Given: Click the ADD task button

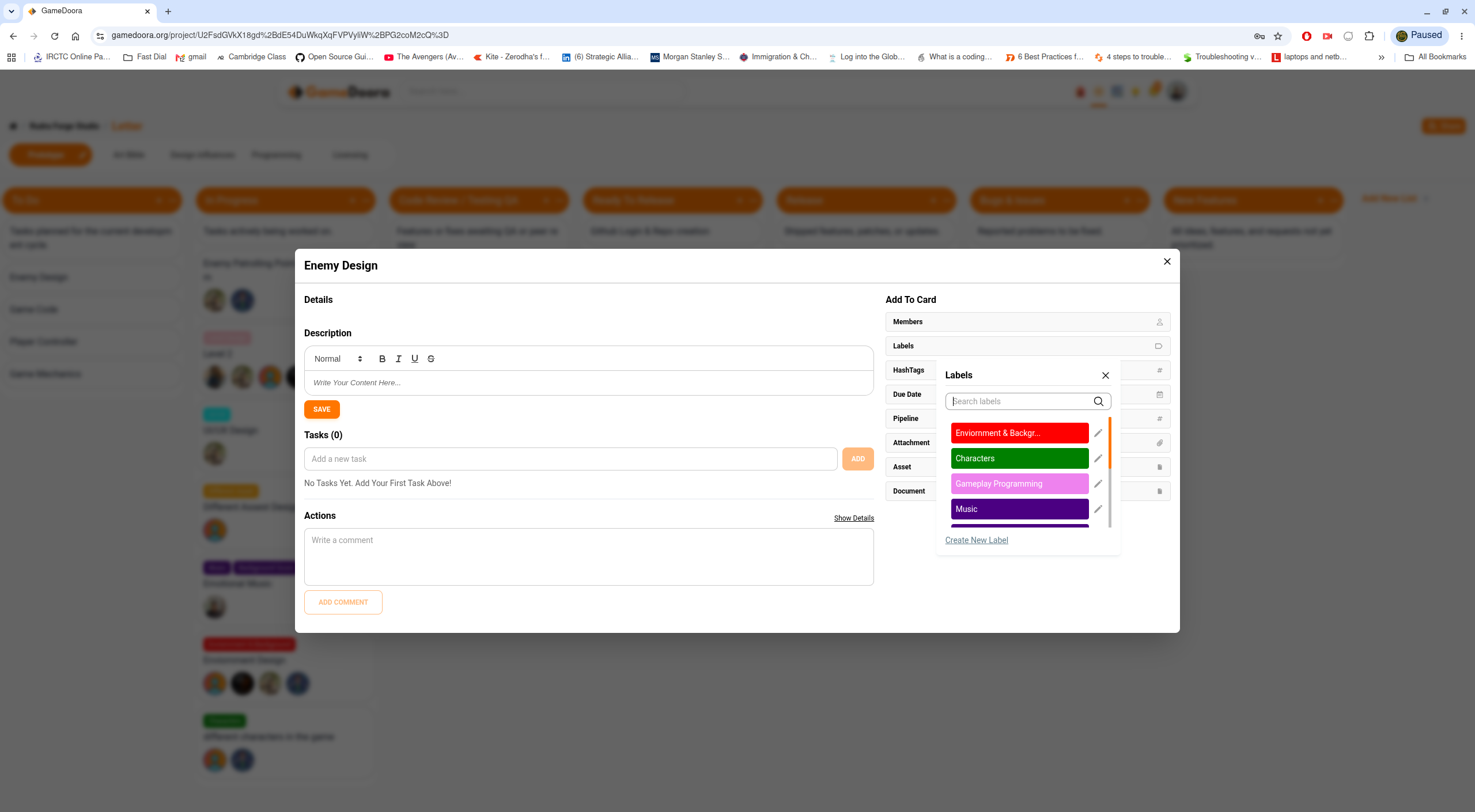Looking at the screenshot, I should tap(857, 459).
